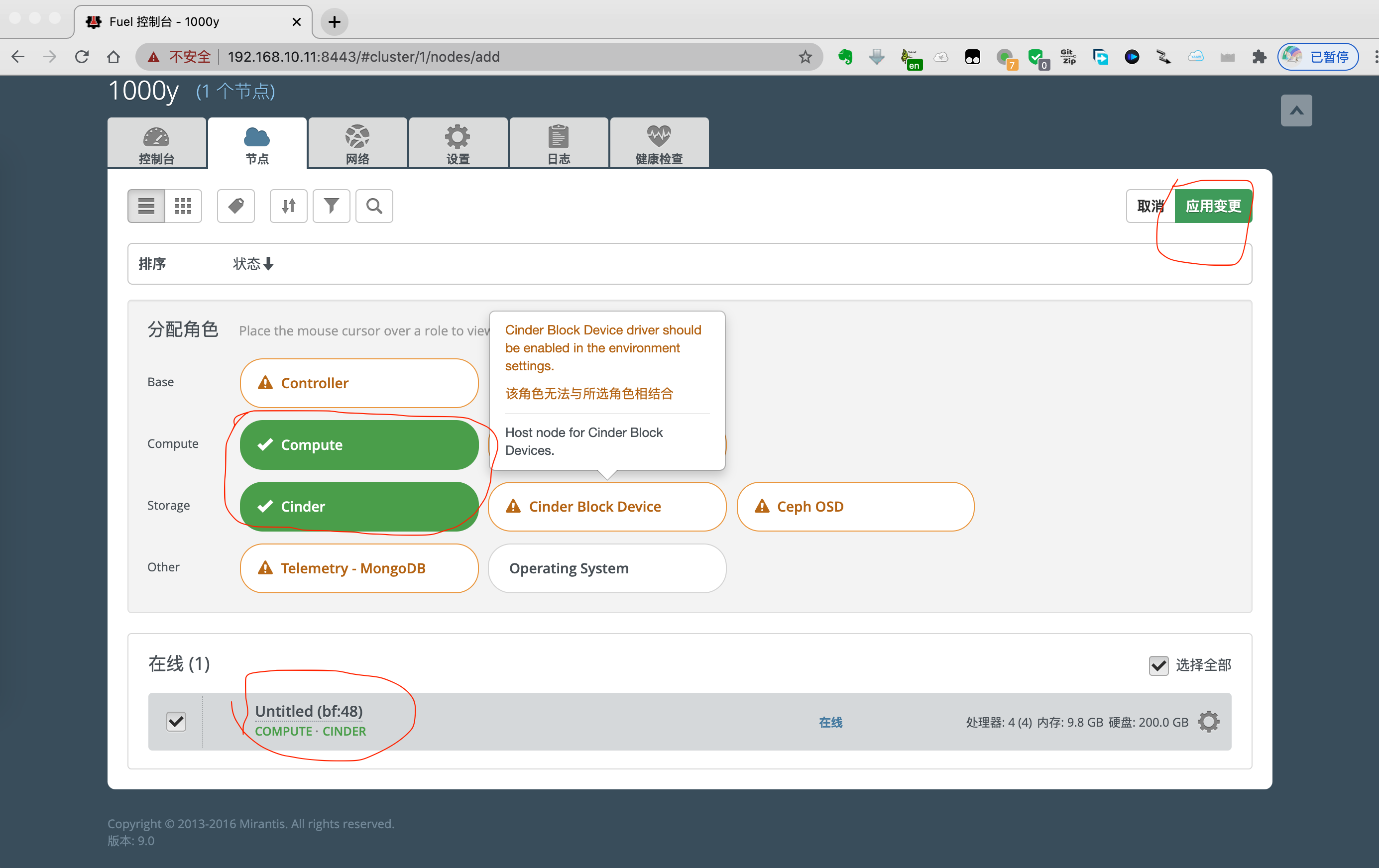The height and width of the screenshot is (868, 1379).
Task: Toggle the Telemetry - MongoDB role
Action: (x=359, y=568)
